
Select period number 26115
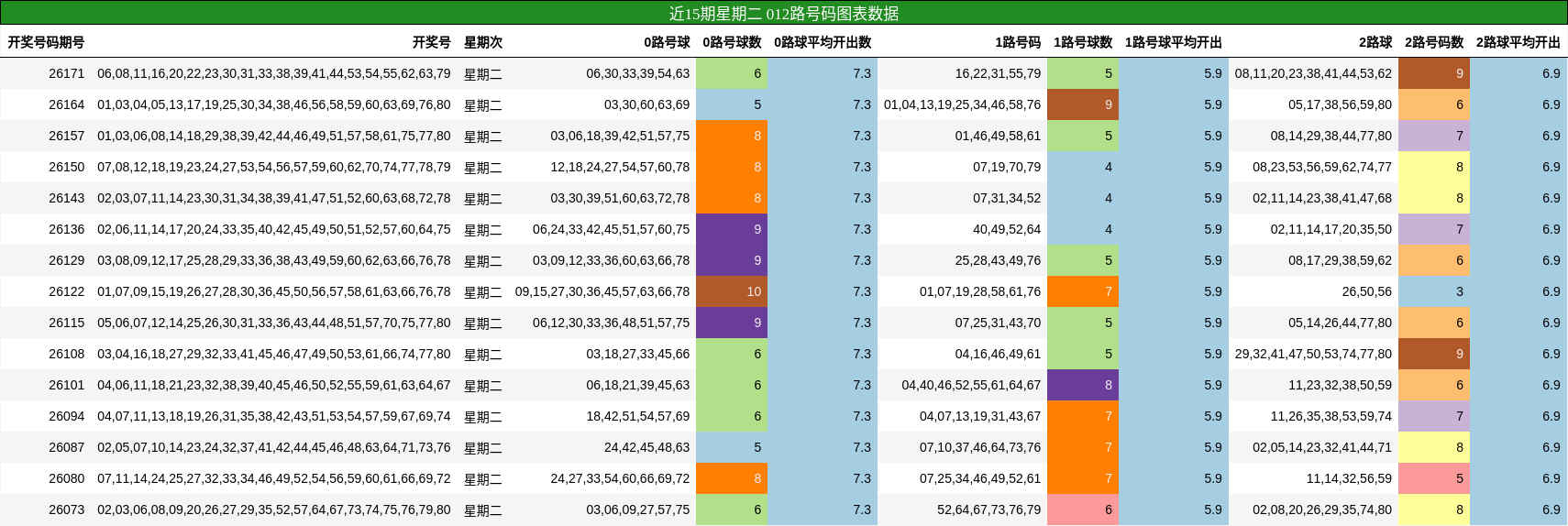pos(66,323)
